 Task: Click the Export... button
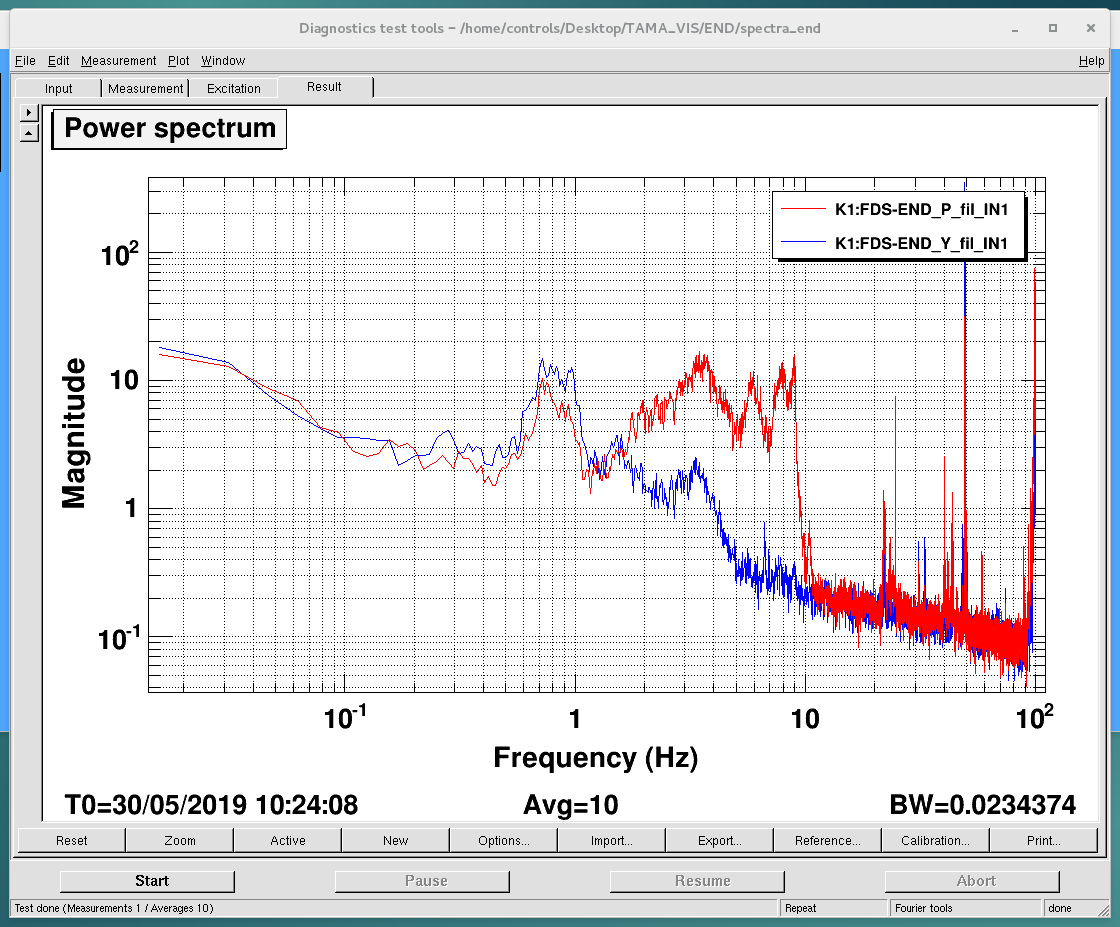[720, 840]
